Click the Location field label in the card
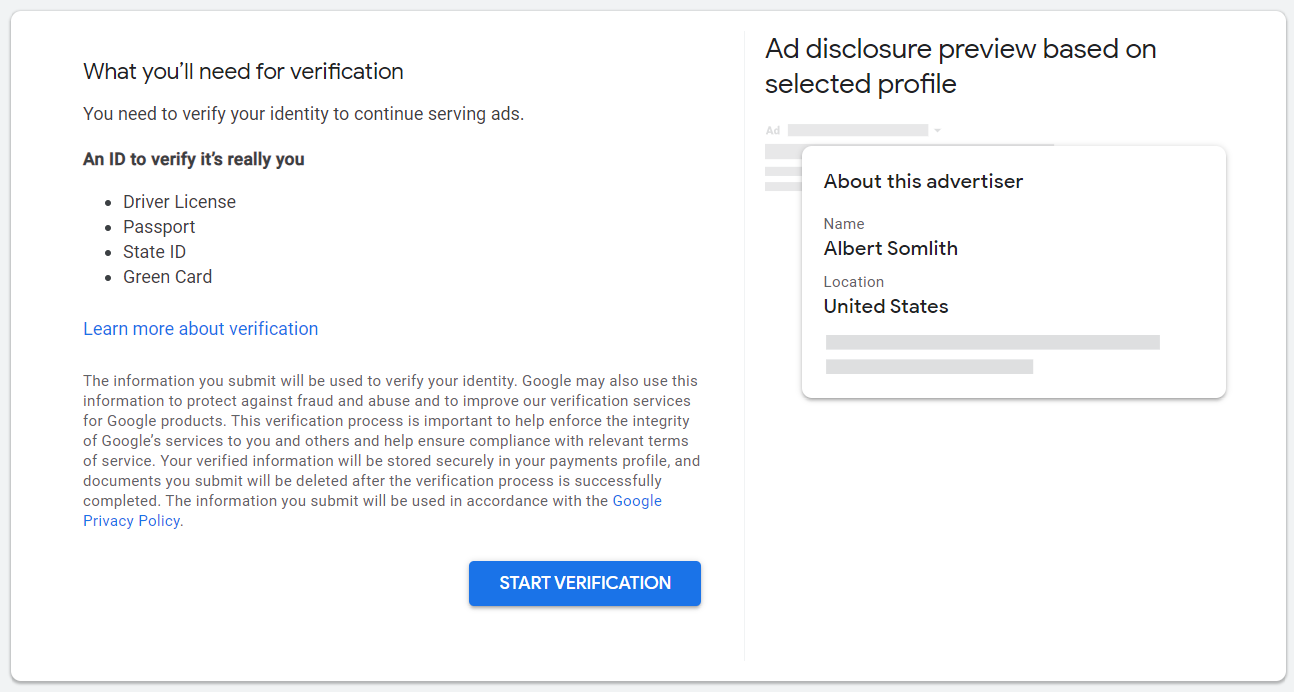The image size is (1294, 692). click(x=853, y=282)
